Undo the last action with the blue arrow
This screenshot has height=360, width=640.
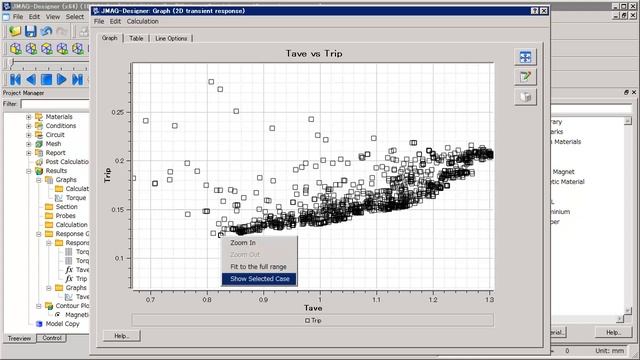click(46, 31)
